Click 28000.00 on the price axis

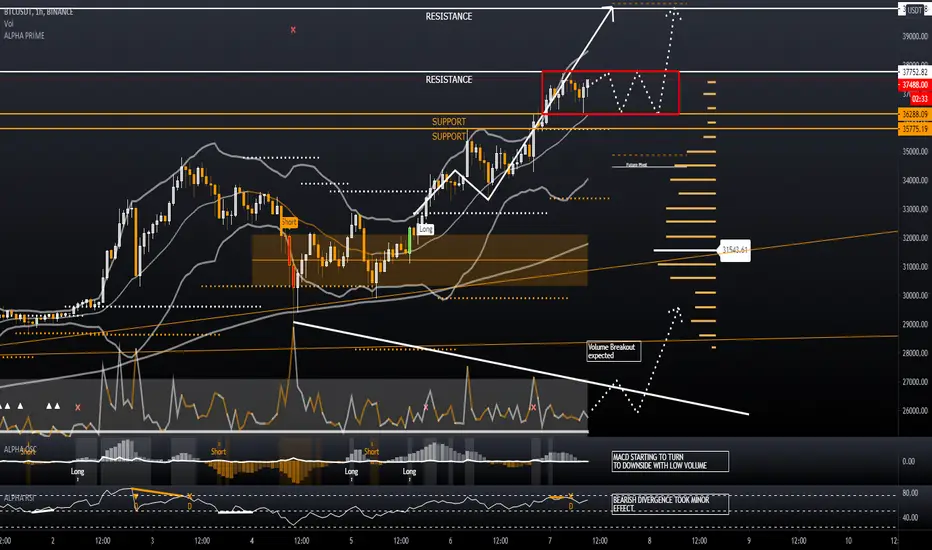(x=915, y=353)
